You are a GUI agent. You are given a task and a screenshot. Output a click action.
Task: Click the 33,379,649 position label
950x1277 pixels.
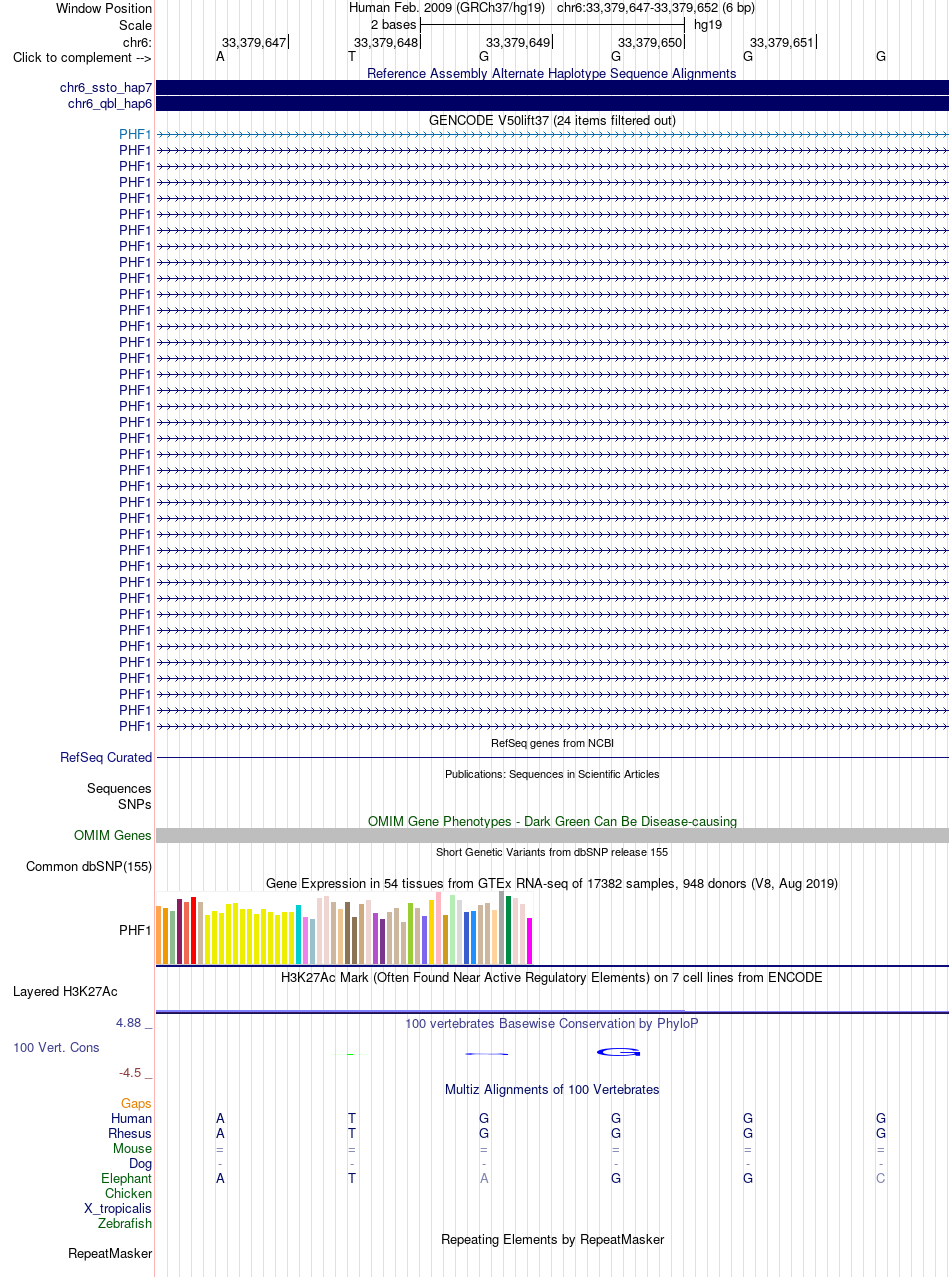pos(518,43)
